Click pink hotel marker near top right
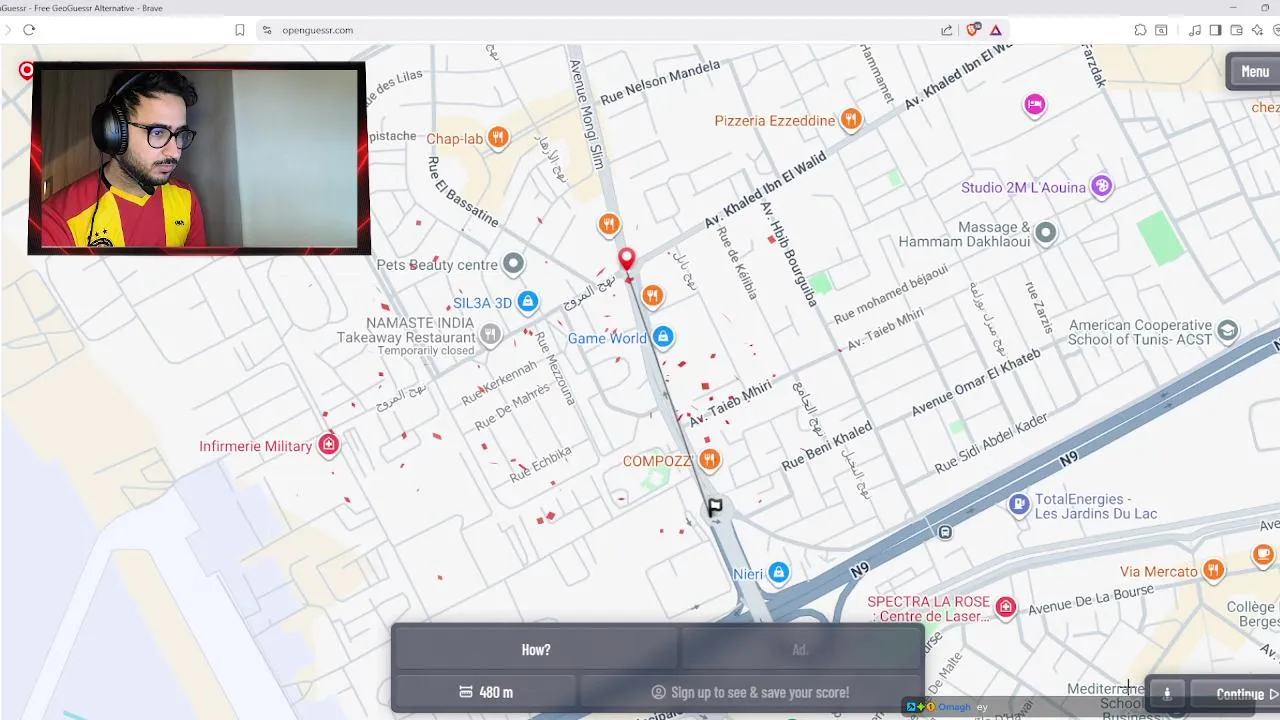 click(1035, 104)
